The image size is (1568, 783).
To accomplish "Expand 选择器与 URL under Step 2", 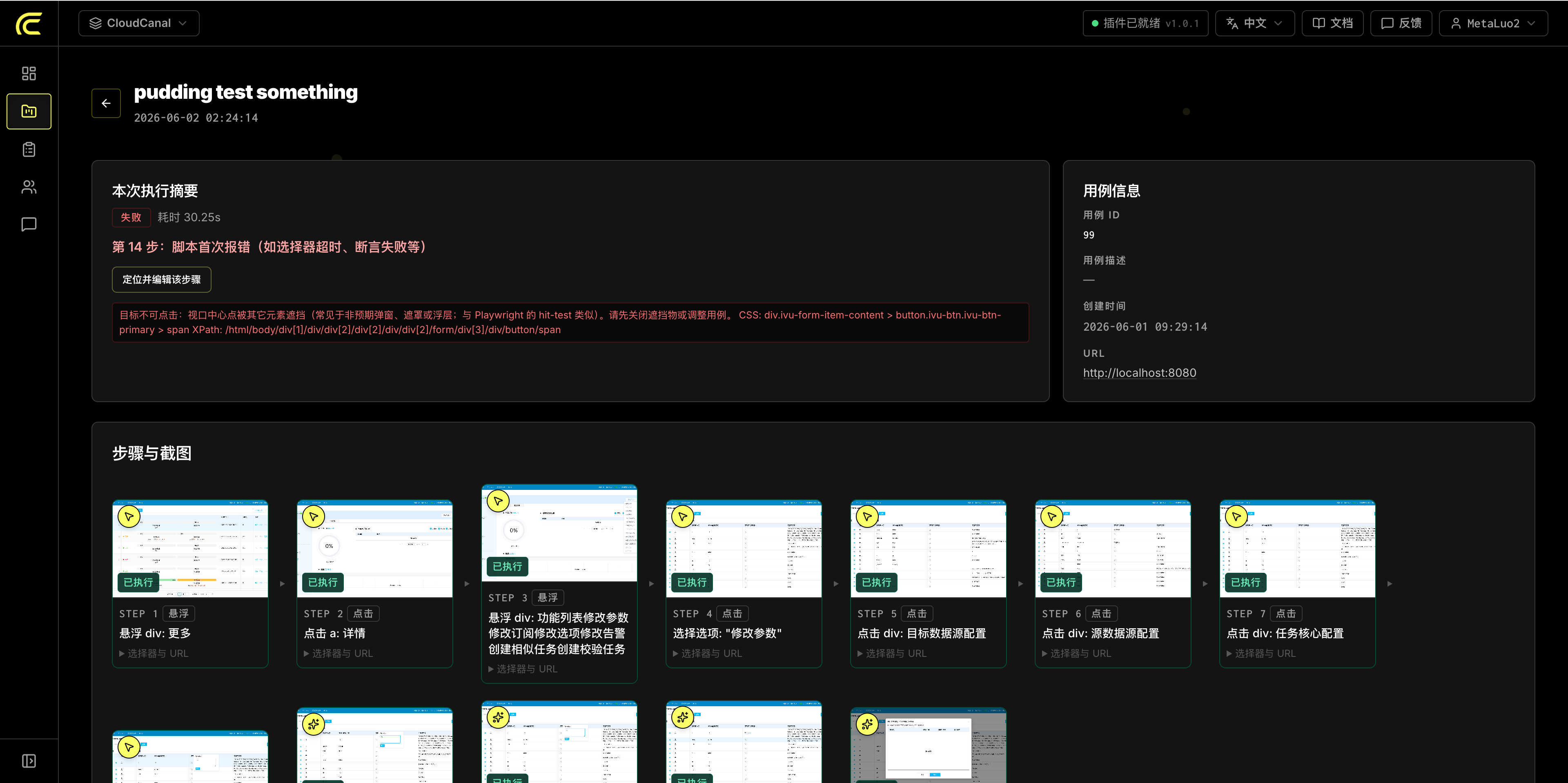I will click(338, 654).
